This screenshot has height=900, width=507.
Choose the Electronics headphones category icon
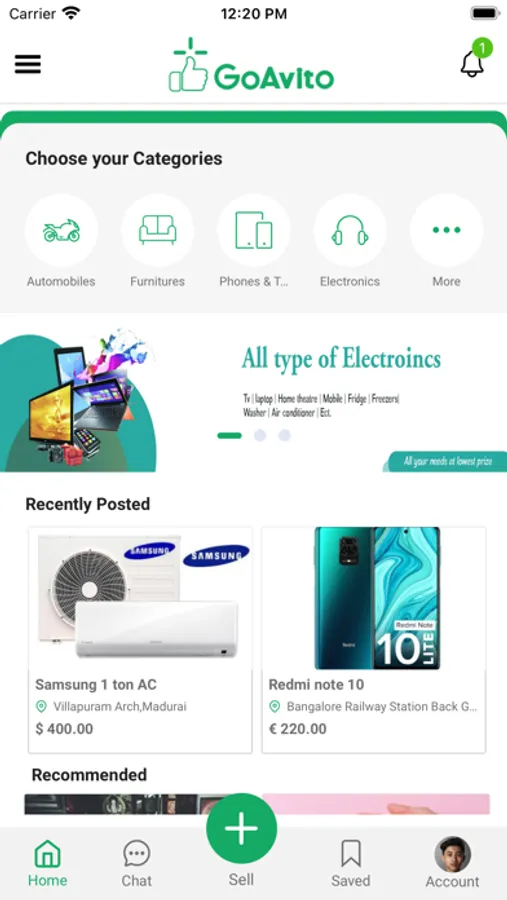tap(350, 230)
